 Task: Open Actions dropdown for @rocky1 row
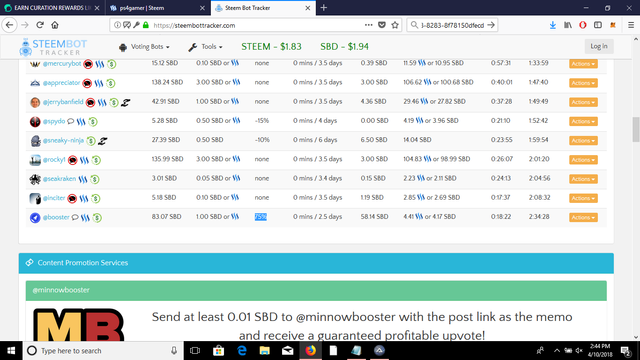pos(583,160)
